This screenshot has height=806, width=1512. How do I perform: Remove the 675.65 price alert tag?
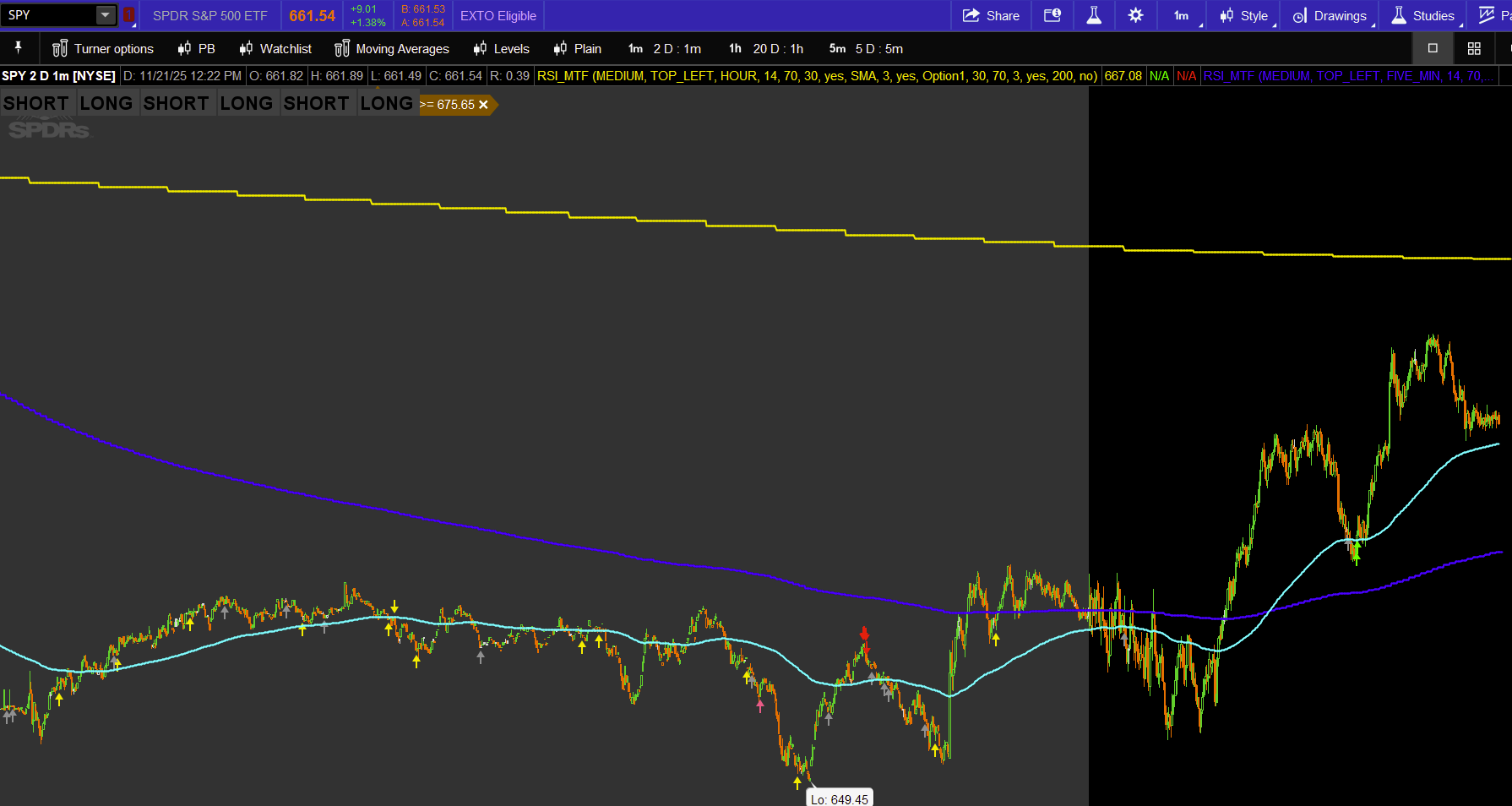(483, 105)
